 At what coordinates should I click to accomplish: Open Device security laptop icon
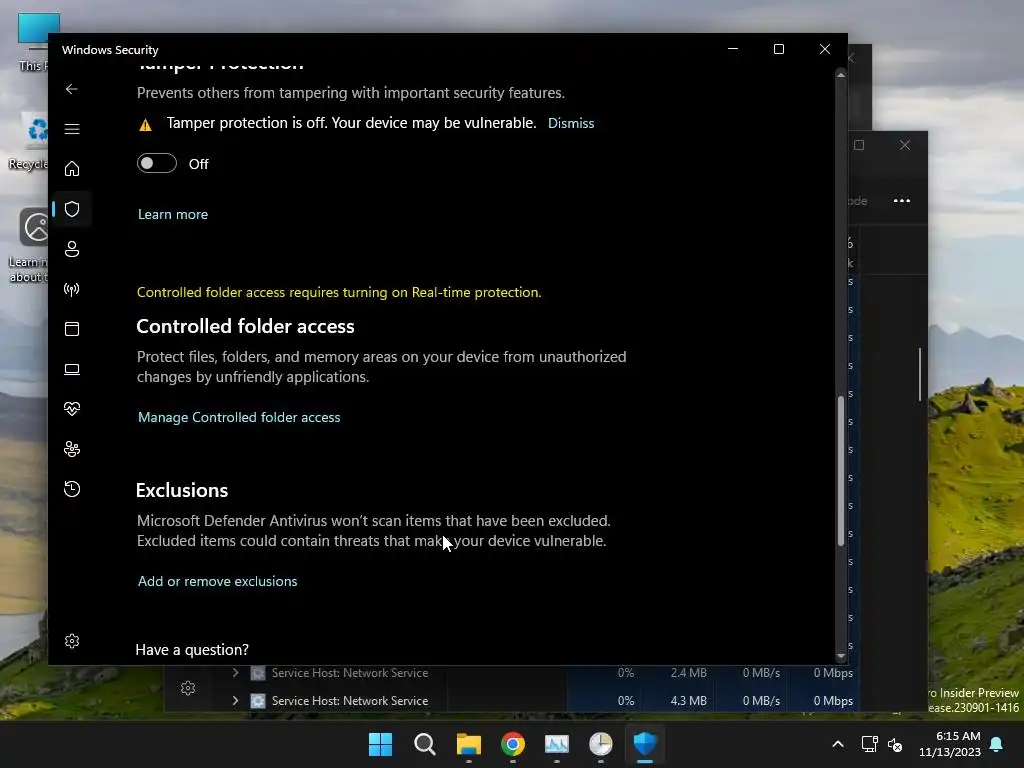click(72, 369)
